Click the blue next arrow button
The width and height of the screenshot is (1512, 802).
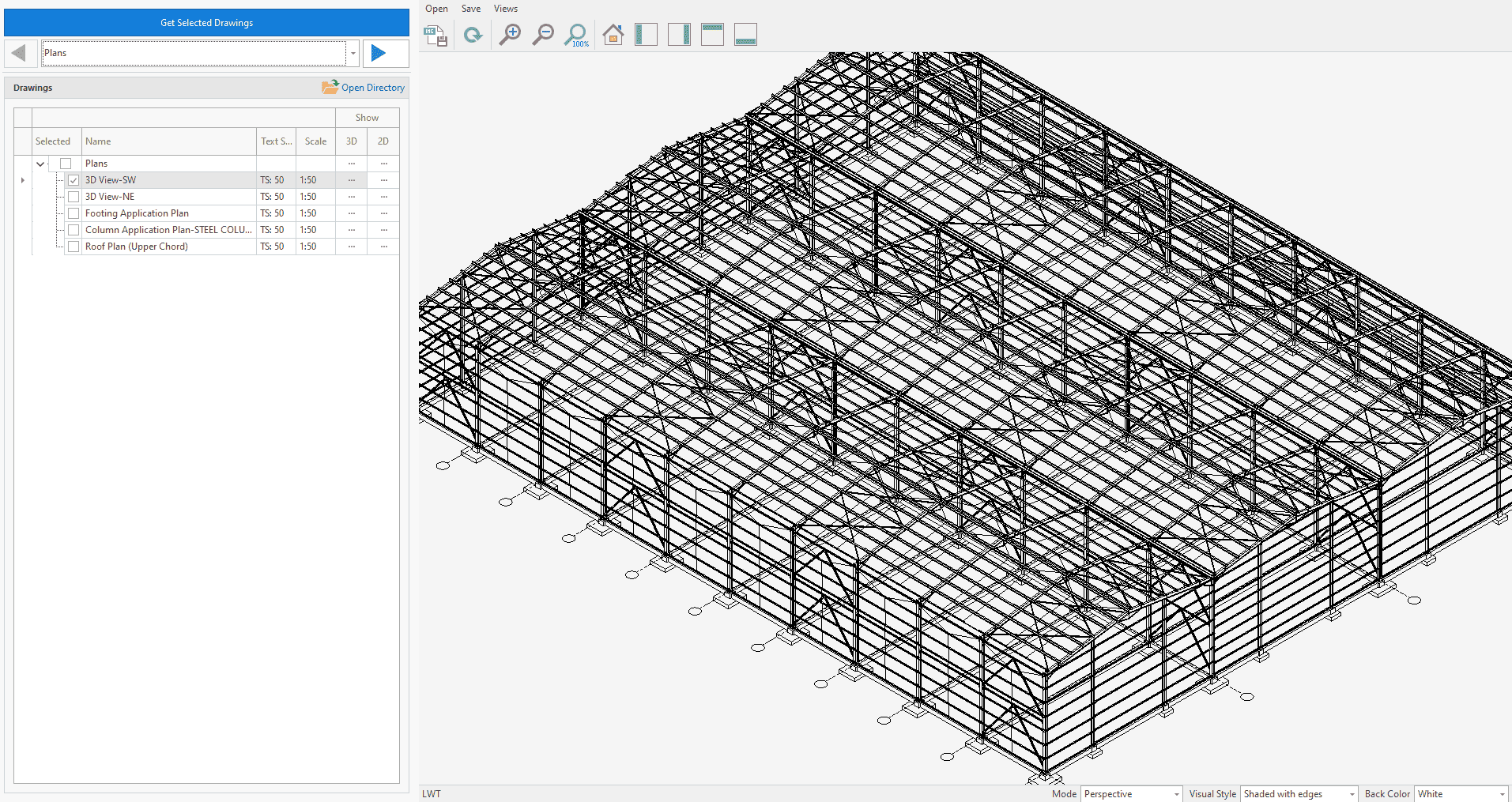coord(379,53)
